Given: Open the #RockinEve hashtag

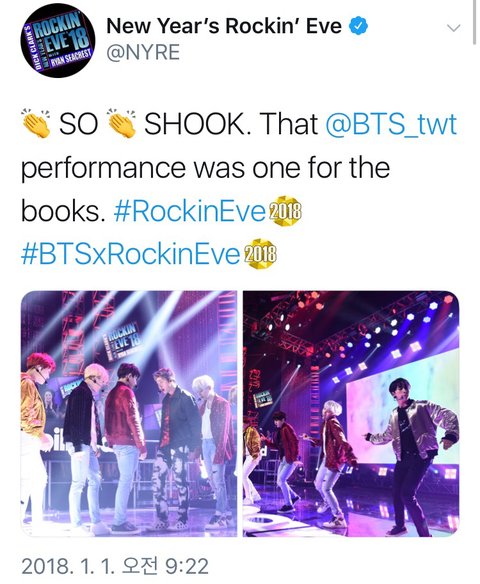Looking at the screenshot, I should pos(190,211).
